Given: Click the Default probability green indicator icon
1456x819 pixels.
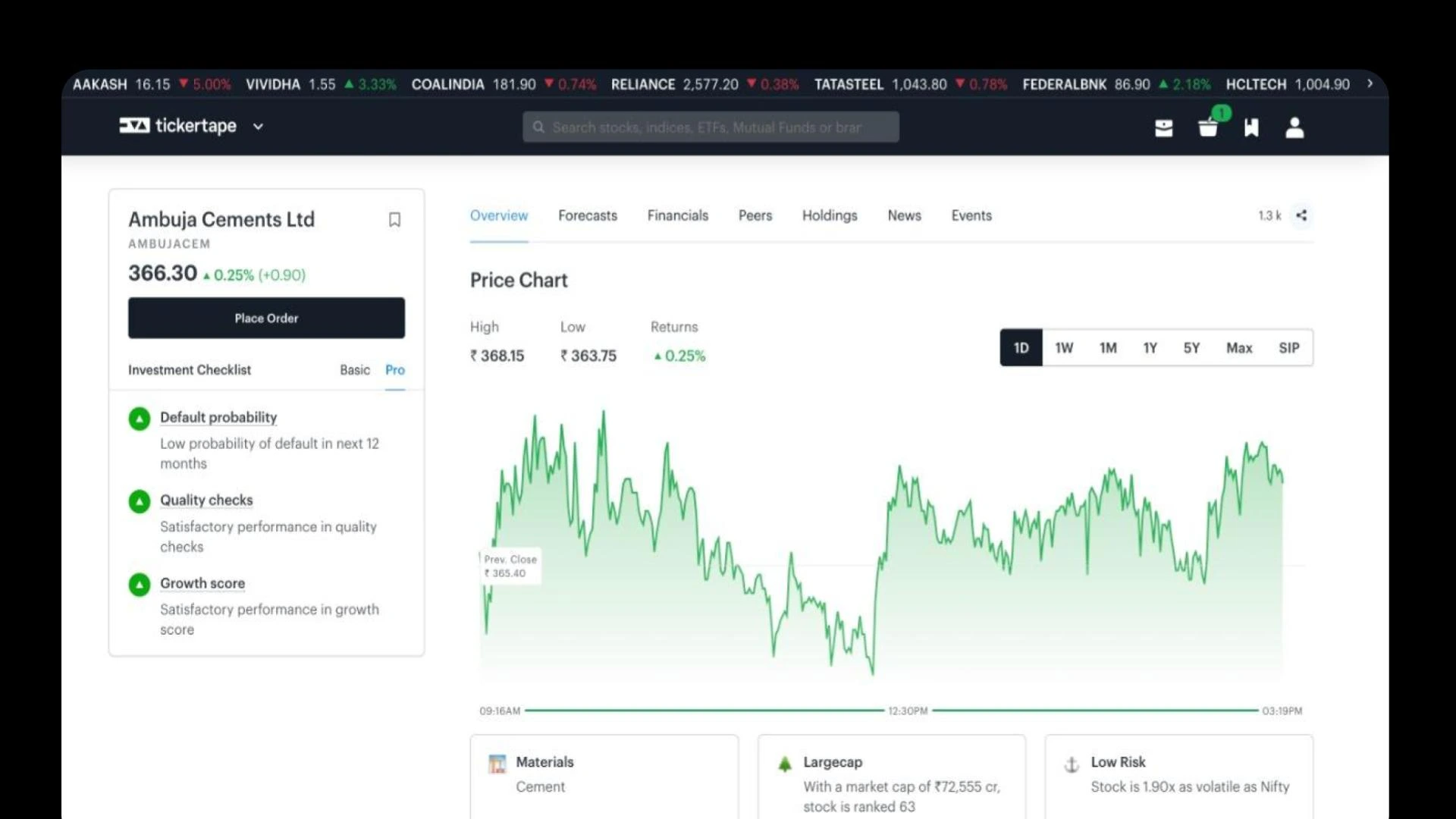Looking at the screenshot, I should [140, 419].
